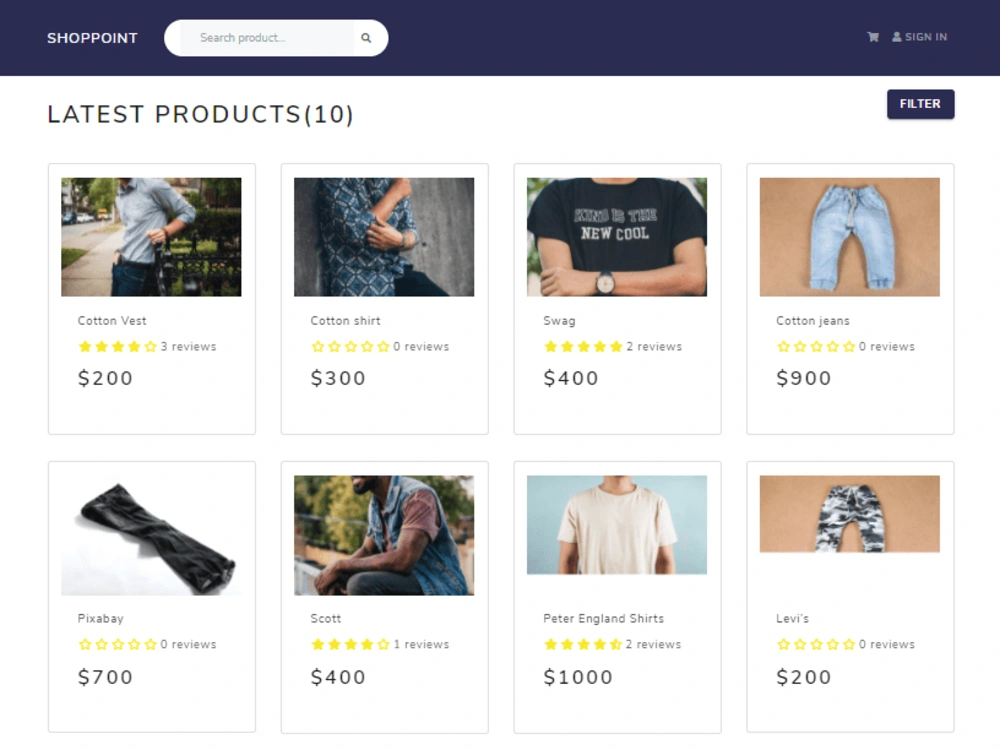This screenshot has height=750, width=1000.
Task: Click the Scott product title
Action: click(326, 619)
